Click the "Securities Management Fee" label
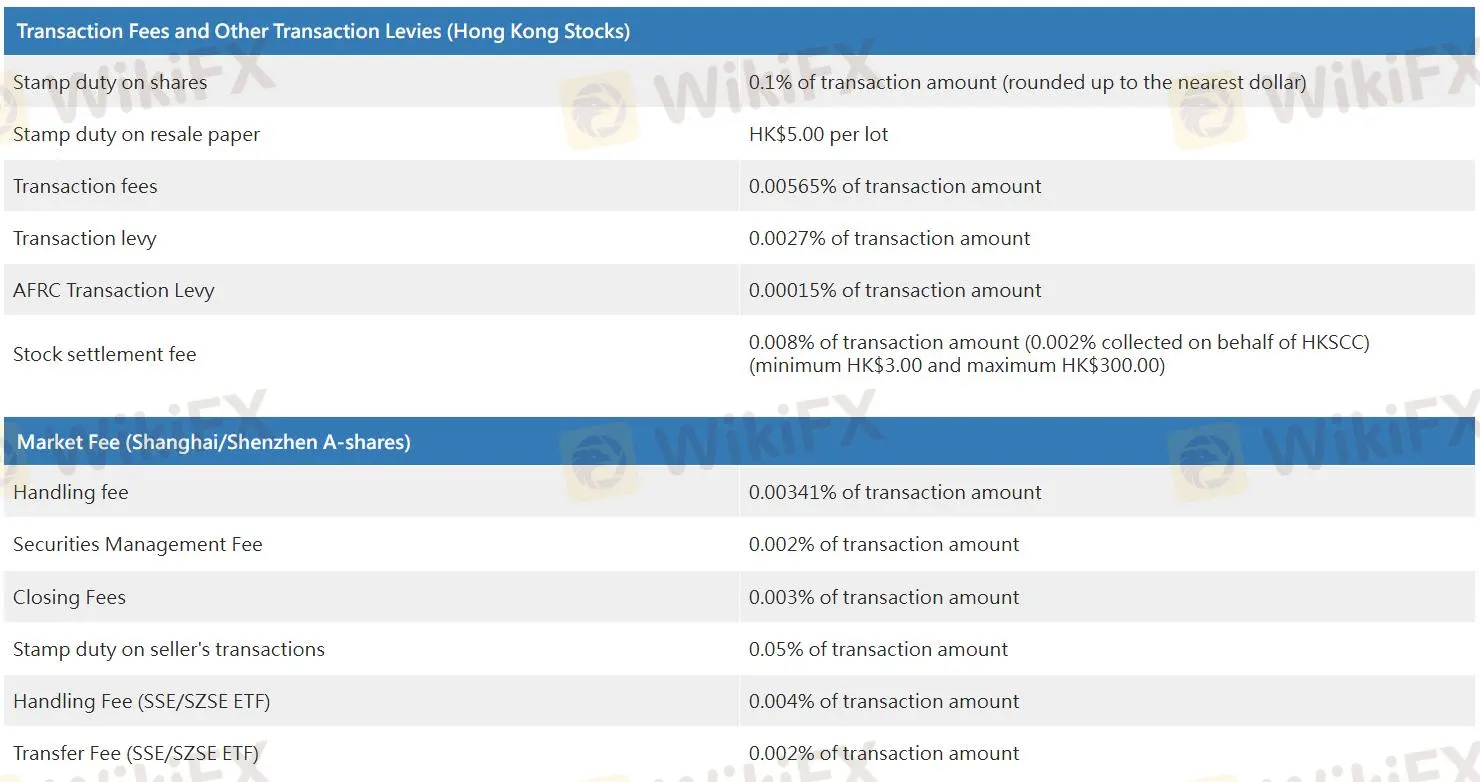The width and height of the screenshot is (1480, 782). coord(138,544)
